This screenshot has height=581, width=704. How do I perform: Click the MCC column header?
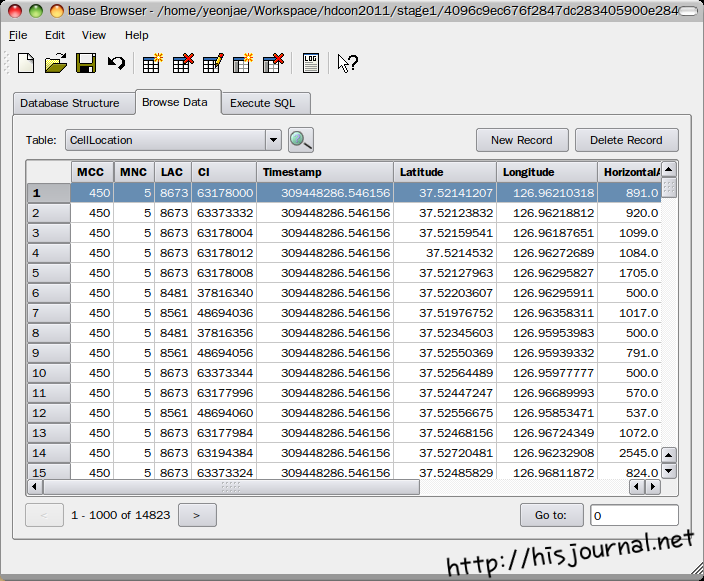click(92, 172)
